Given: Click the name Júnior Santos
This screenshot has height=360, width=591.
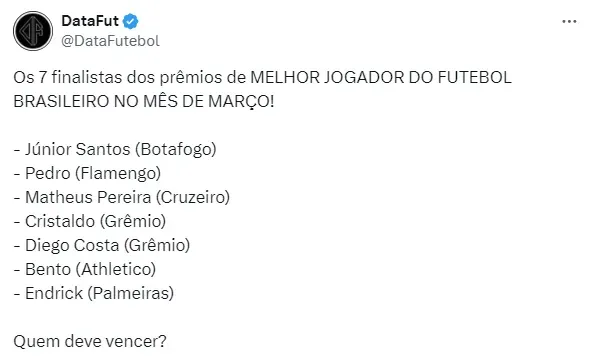Looking at the screenshot, I should (78, 149).
